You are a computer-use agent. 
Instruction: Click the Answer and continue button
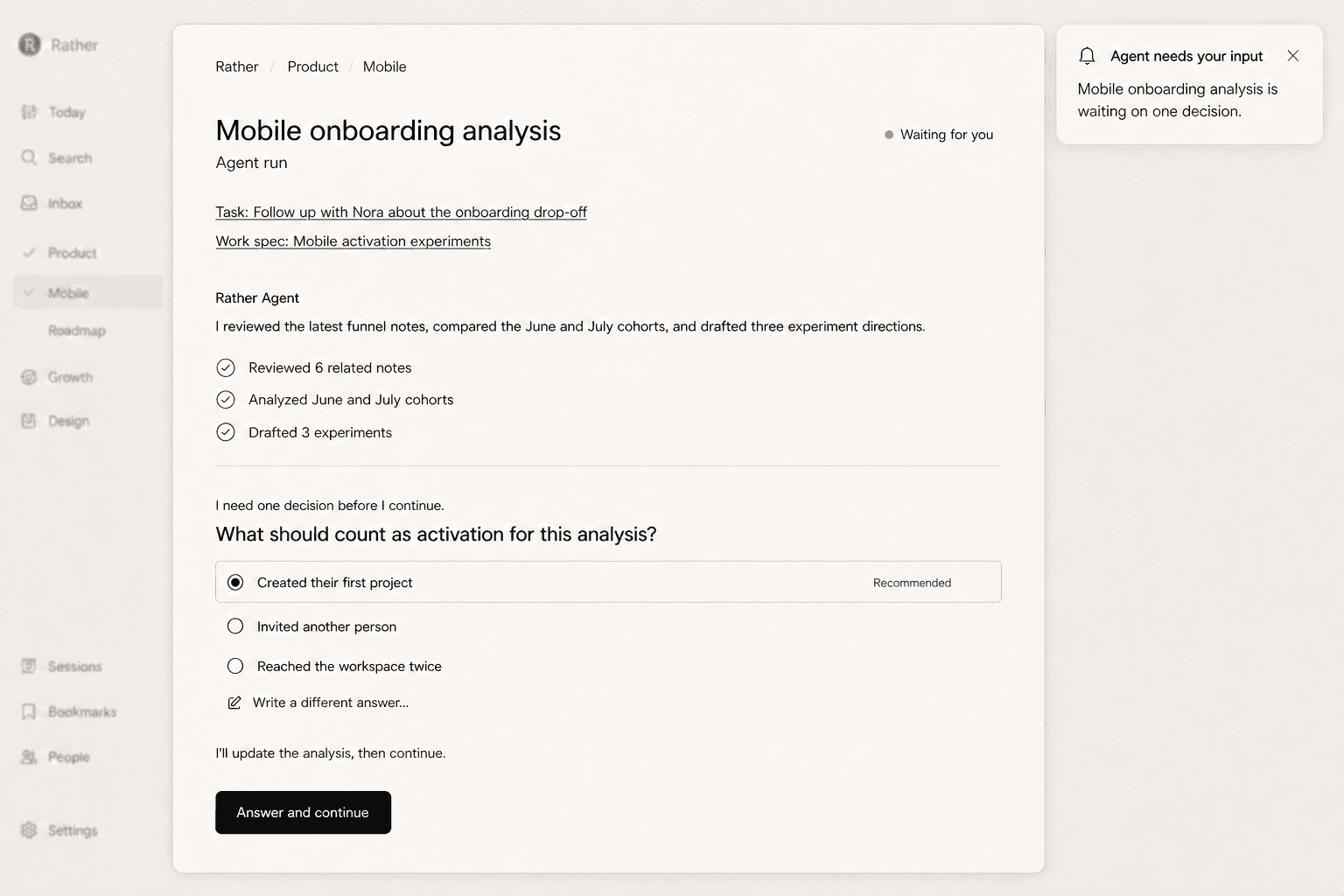pyautogui.click(x=303, y=813)
